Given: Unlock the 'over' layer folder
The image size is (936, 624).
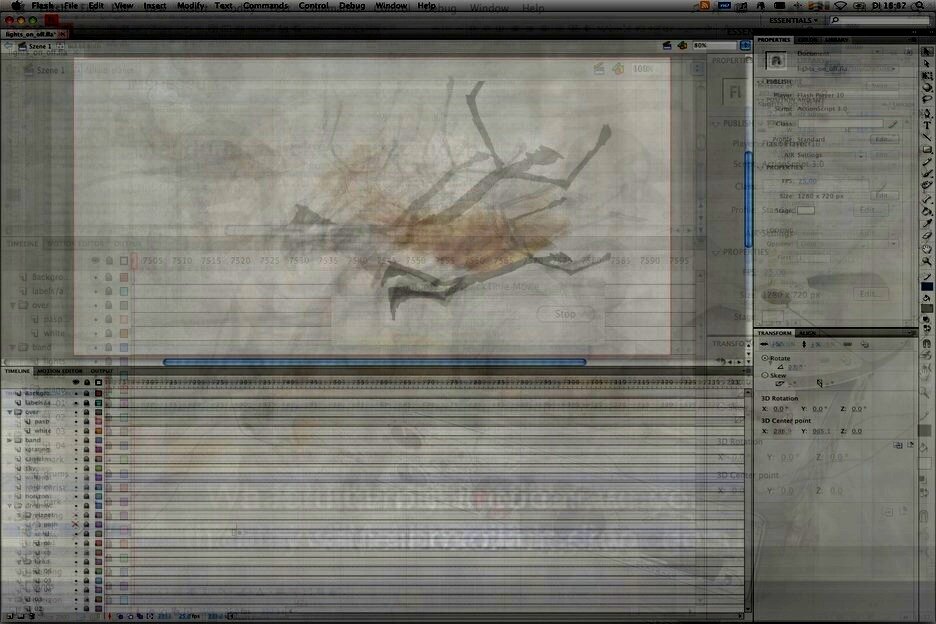Looking at the screenshot, I should click(87, 412).
